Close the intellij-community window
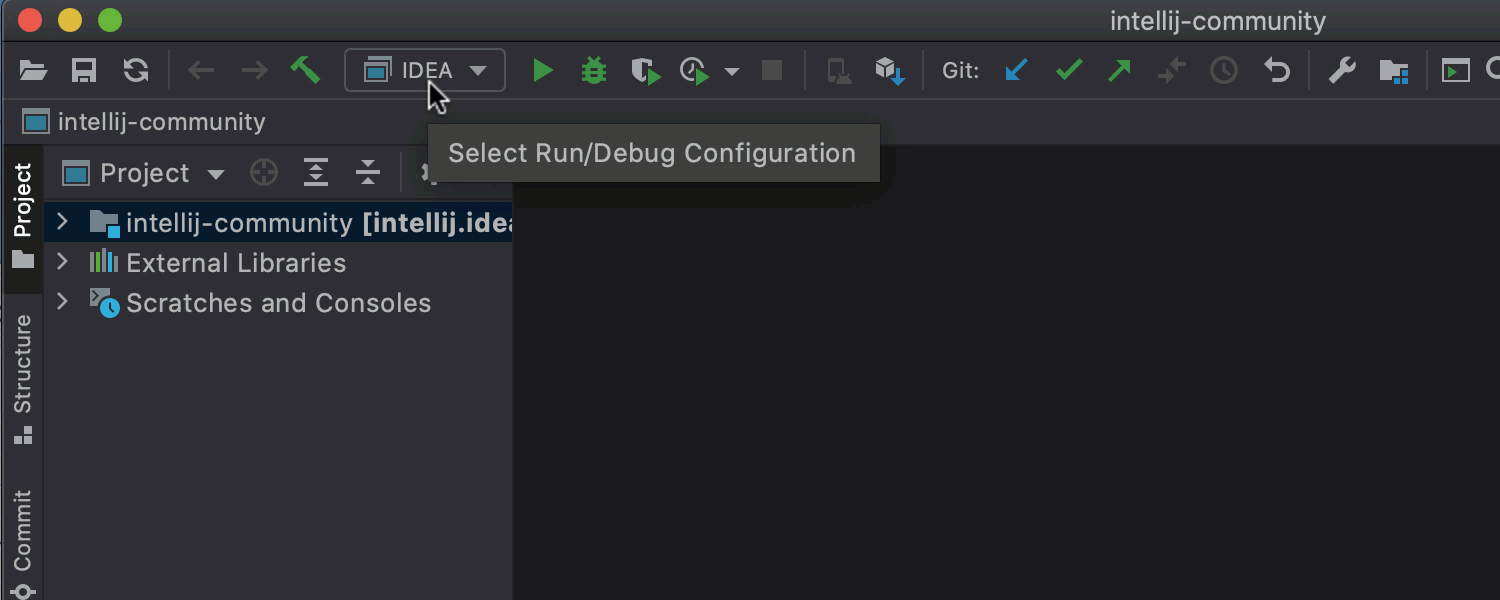Image resolution: width=1500 pixels, height=600 pixels. click(30, 19)
